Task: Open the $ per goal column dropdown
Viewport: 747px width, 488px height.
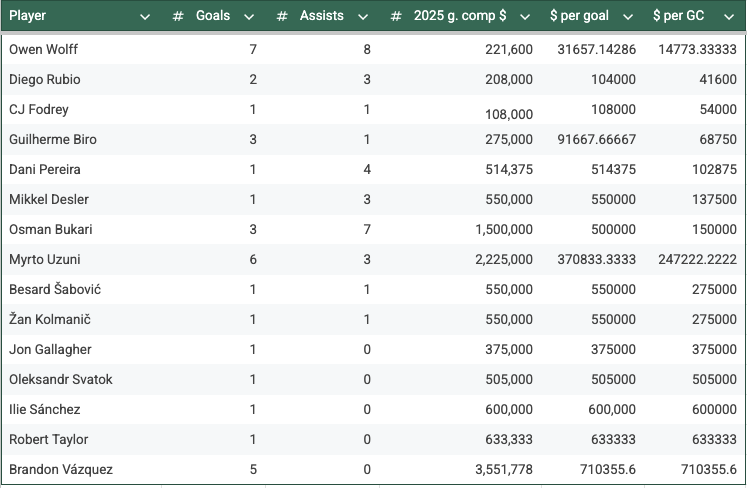Action: click(x=627, y=16)
